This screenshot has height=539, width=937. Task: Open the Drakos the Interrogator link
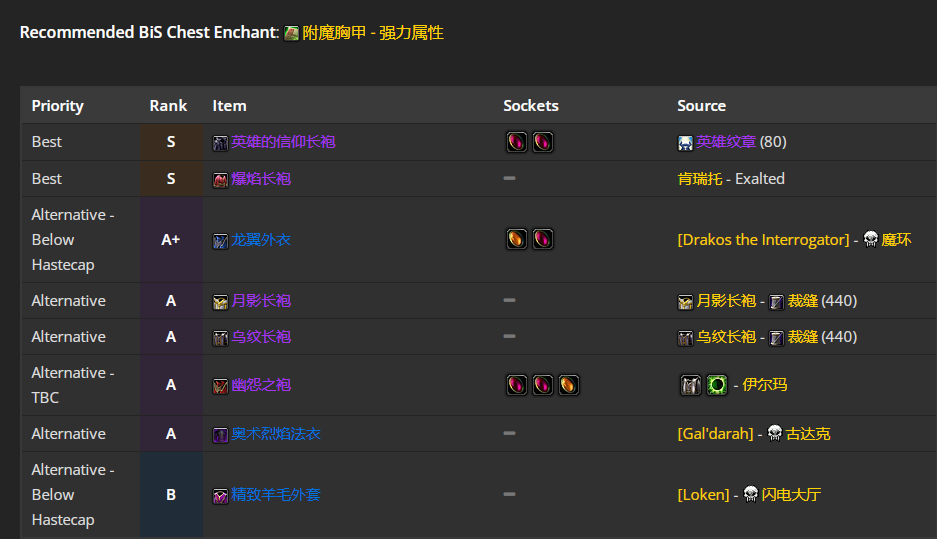763,240
